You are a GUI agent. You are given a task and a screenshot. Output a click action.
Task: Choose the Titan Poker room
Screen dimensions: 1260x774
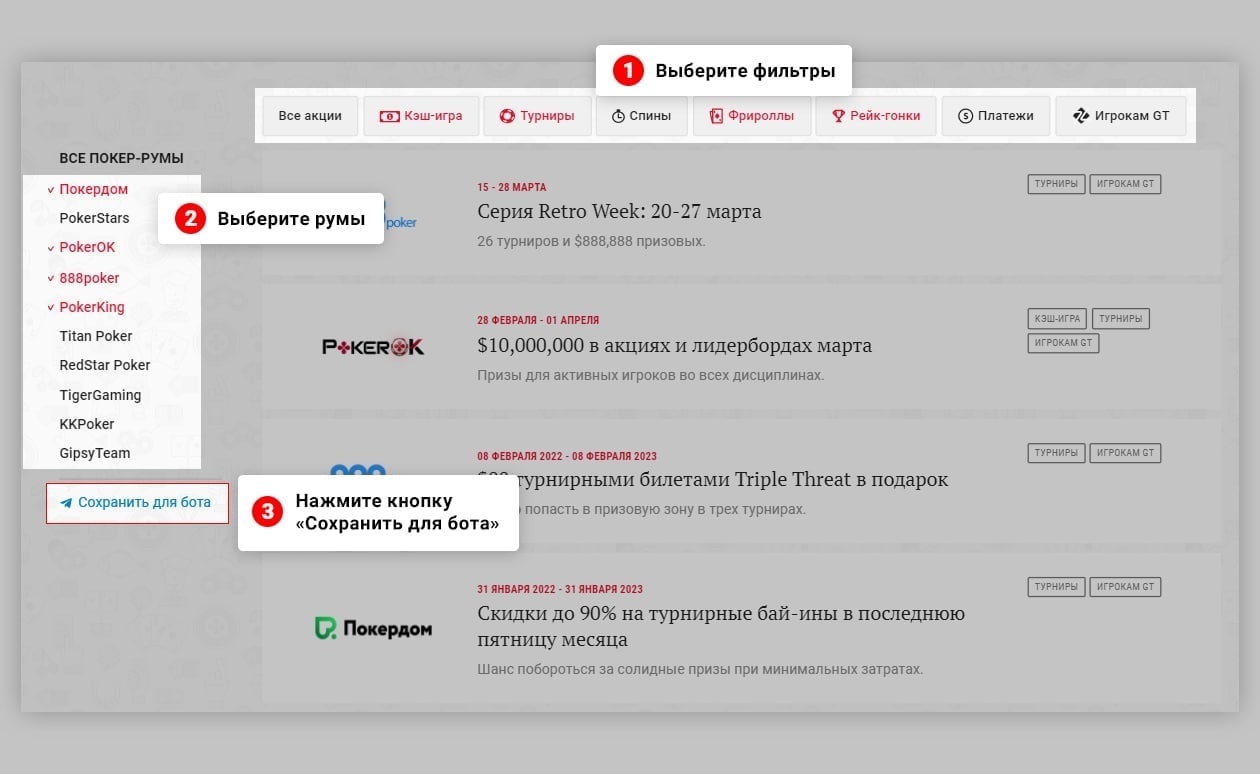tap(96, 336)
